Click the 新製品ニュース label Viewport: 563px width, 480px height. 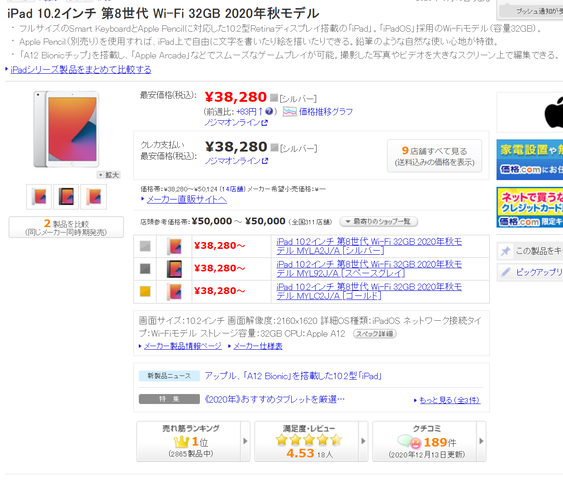[x=169, y=376]
